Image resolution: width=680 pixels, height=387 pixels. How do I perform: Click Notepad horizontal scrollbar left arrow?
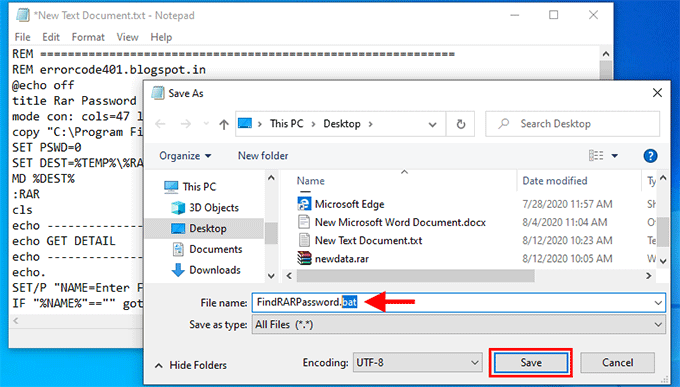click(16, 321)
